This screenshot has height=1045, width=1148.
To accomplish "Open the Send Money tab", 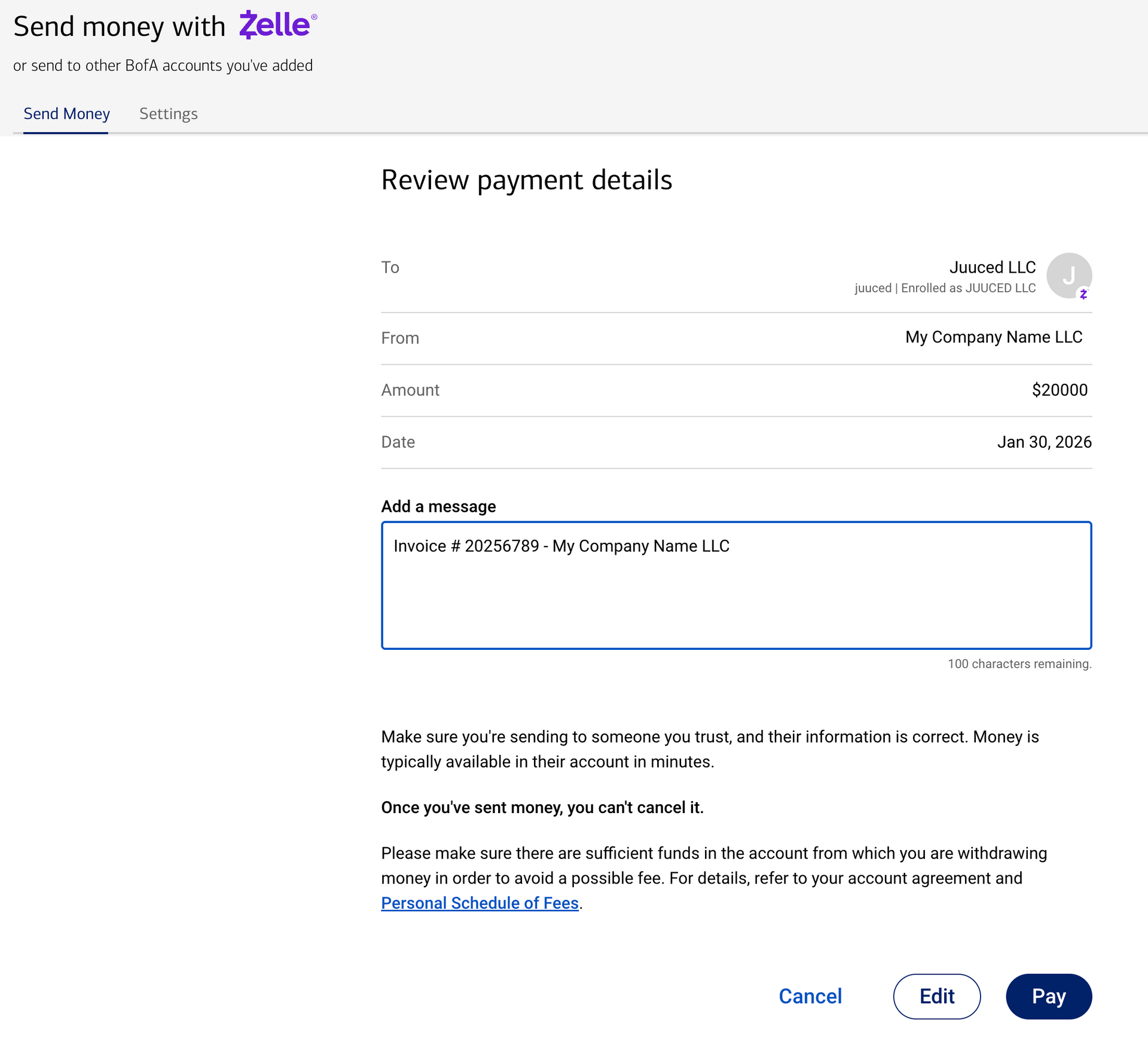I will point(66,114).
